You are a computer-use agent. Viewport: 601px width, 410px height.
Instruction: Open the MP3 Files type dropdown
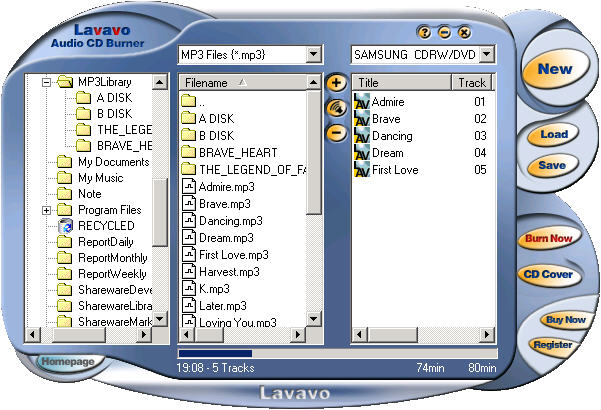(314, 55)
